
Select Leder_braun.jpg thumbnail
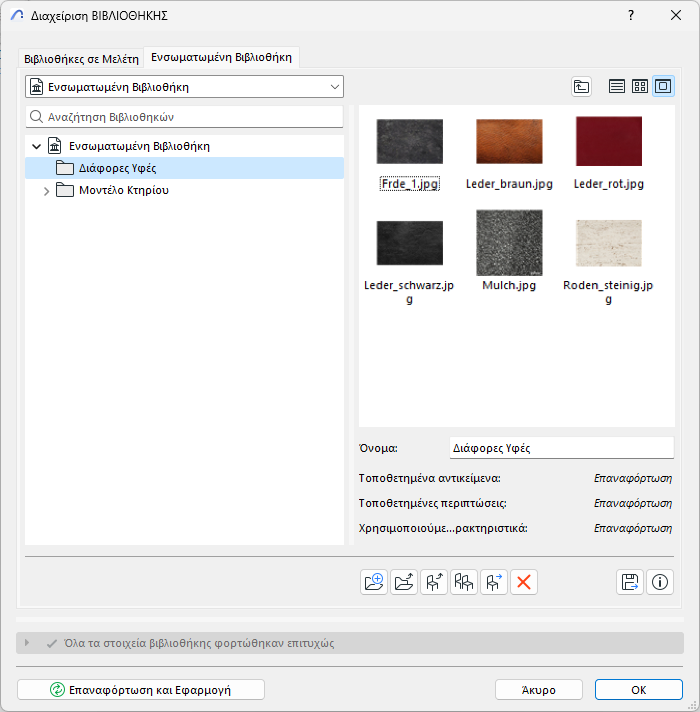[x=509, y=141]
